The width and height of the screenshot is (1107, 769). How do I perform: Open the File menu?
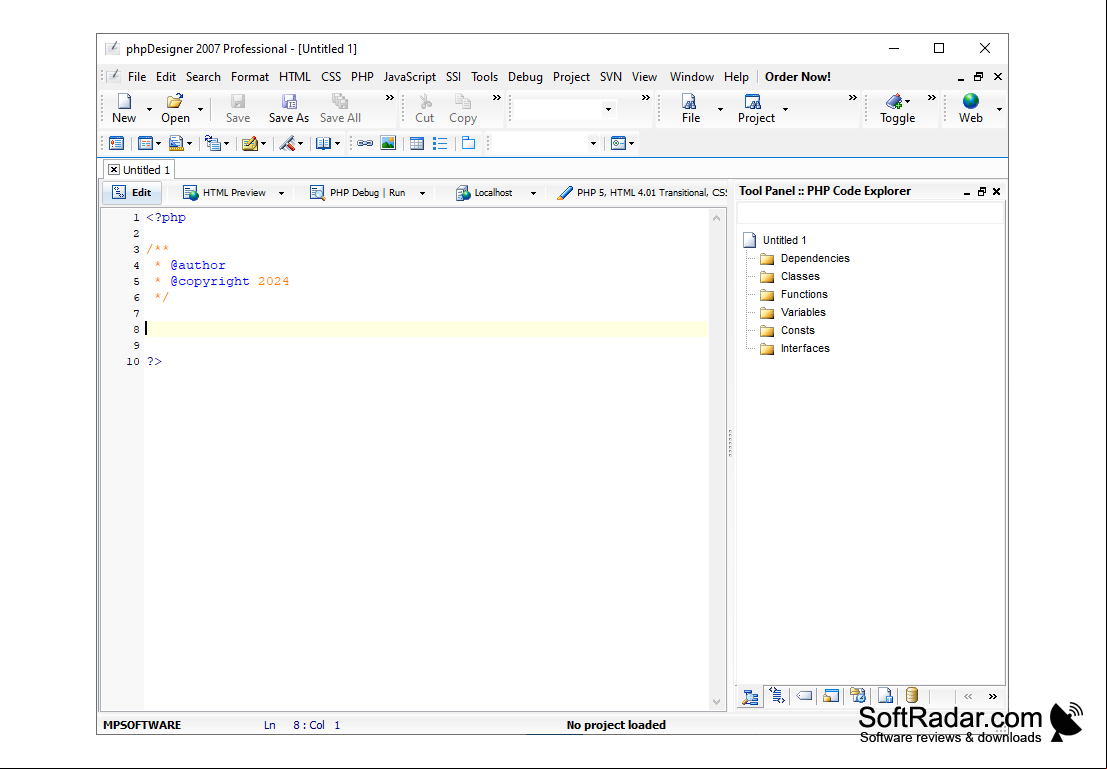pyautogui.click(x=137, y=77)
